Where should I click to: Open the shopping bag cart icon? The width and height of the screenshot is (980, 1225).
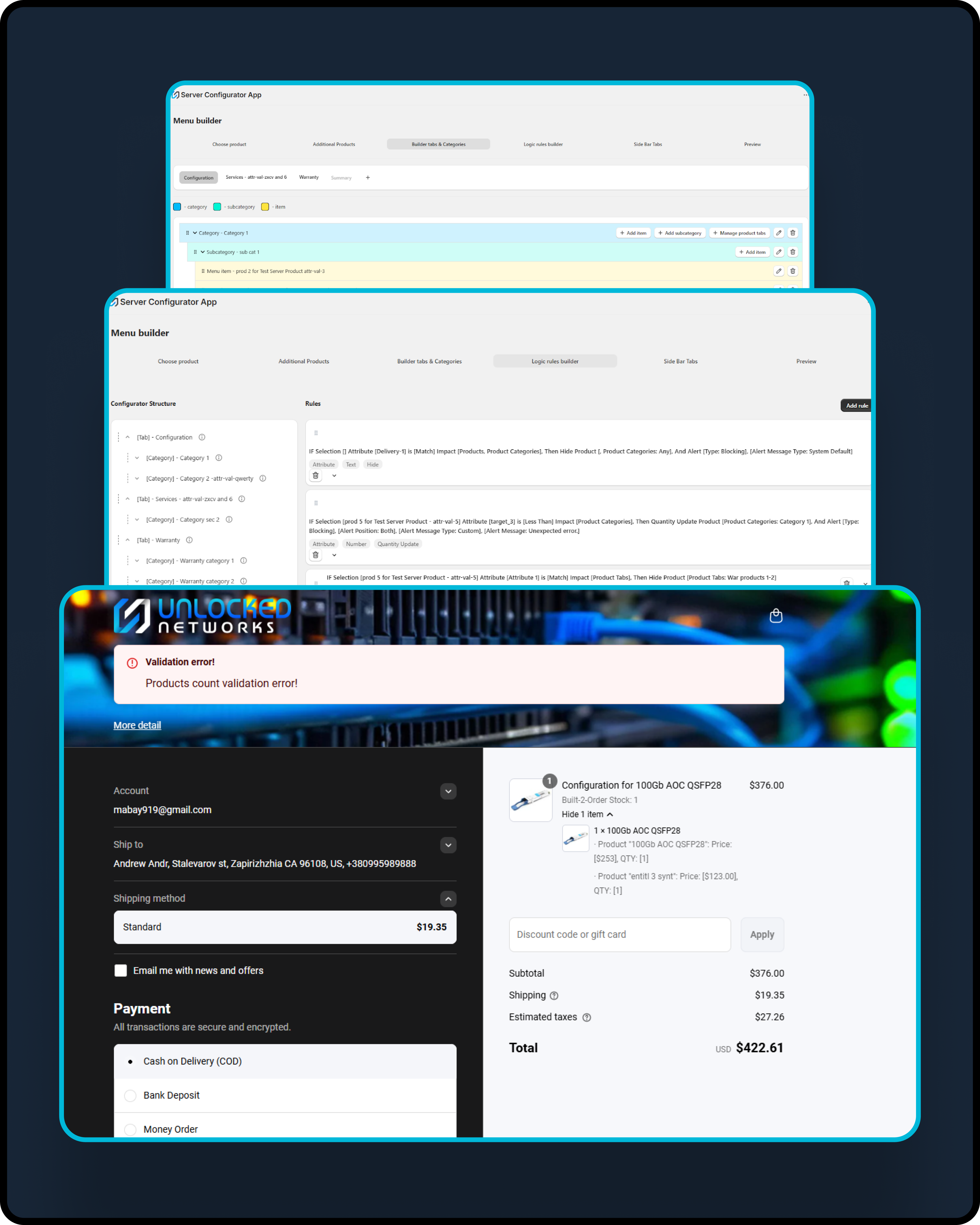(x=775, y=616)
